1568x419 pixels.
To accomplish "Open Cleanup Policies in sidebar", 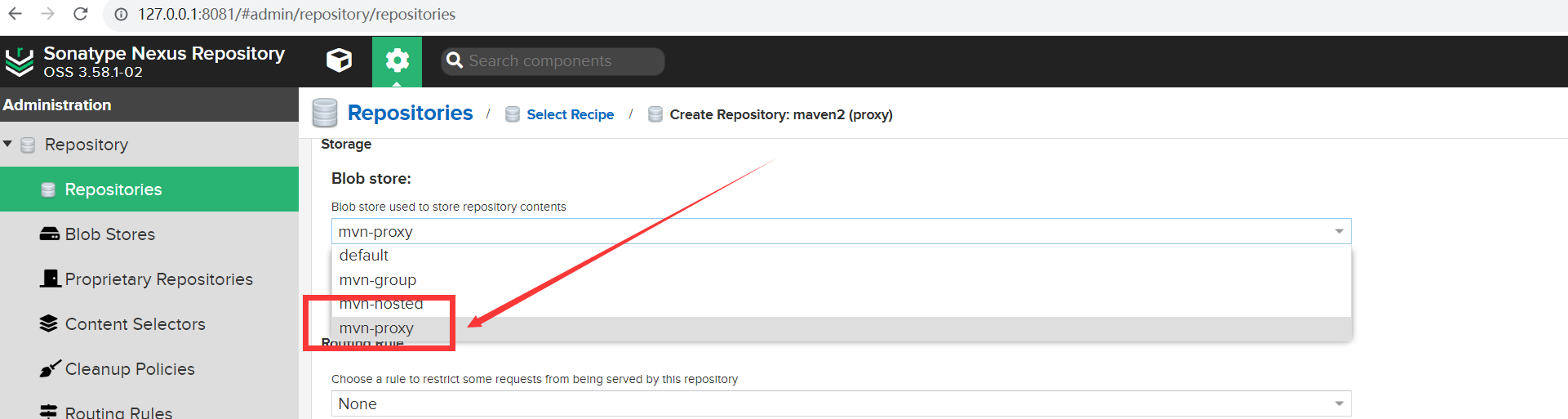I will click(130, 369).
